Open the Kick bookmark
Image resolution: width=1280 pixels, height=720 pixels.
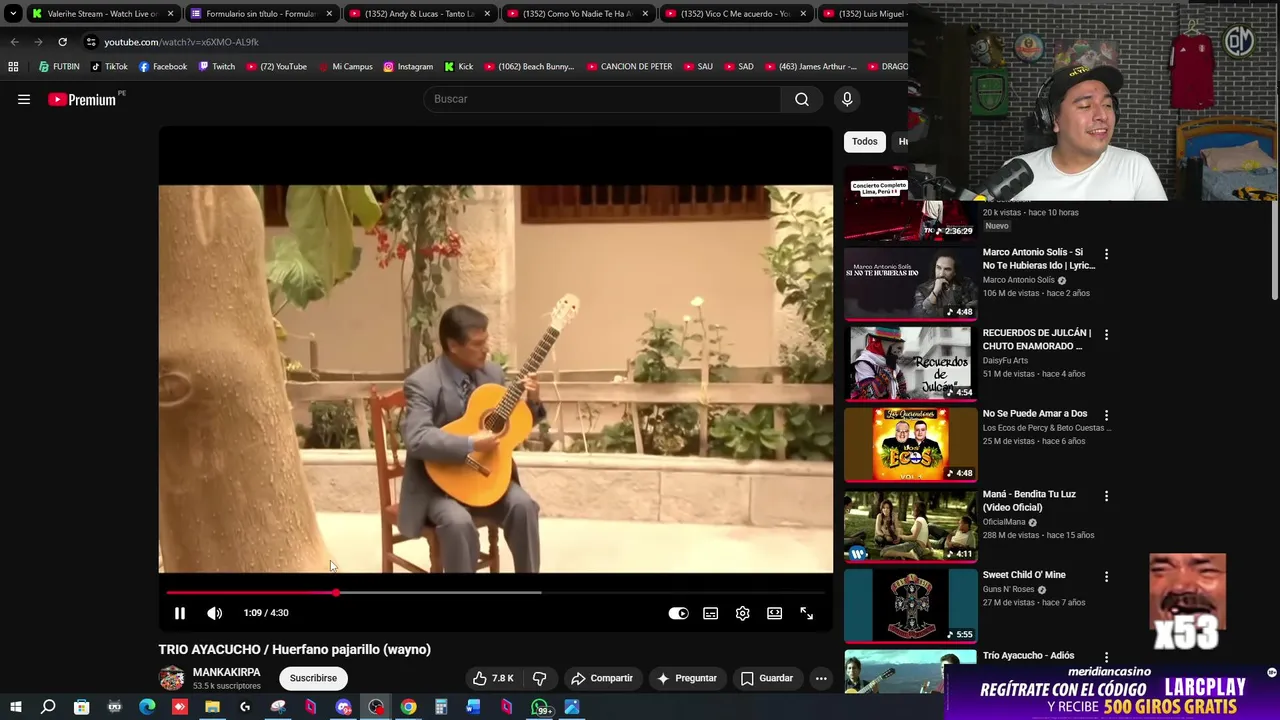(x=459, y=67)
